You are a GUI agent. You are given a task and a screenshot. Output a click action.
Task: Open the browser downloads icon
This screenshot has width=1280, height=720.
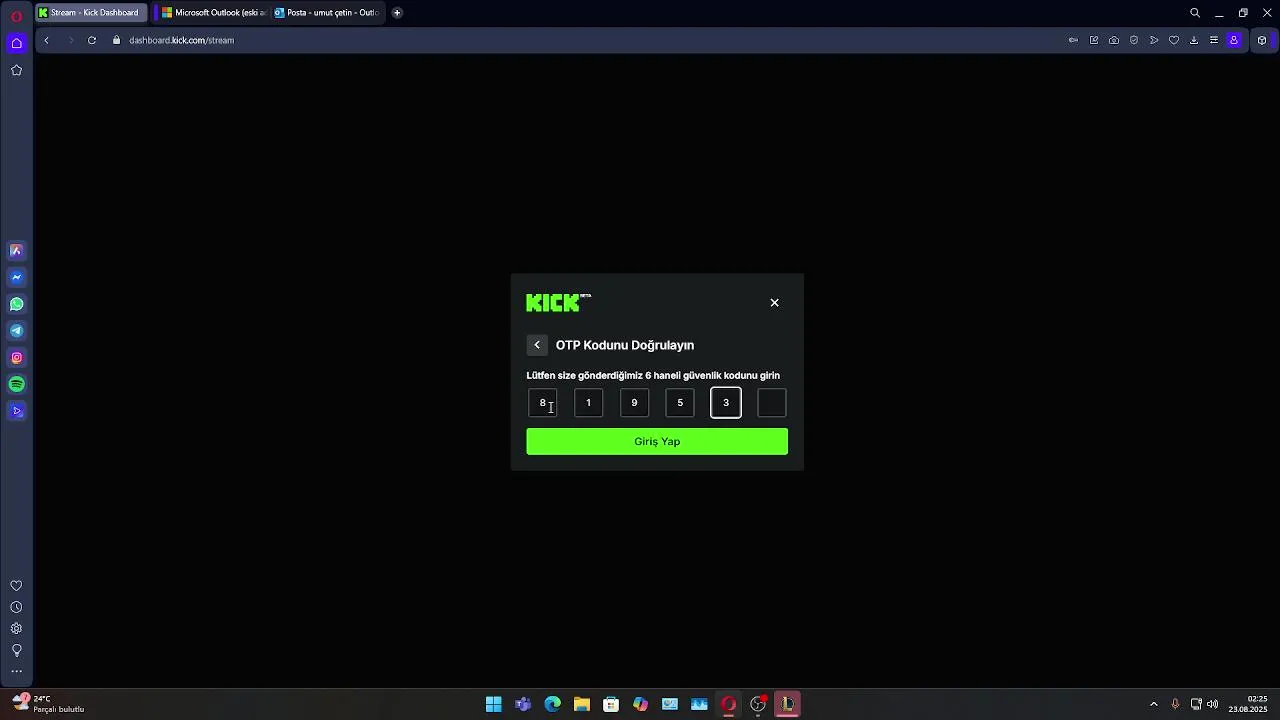1194,40
